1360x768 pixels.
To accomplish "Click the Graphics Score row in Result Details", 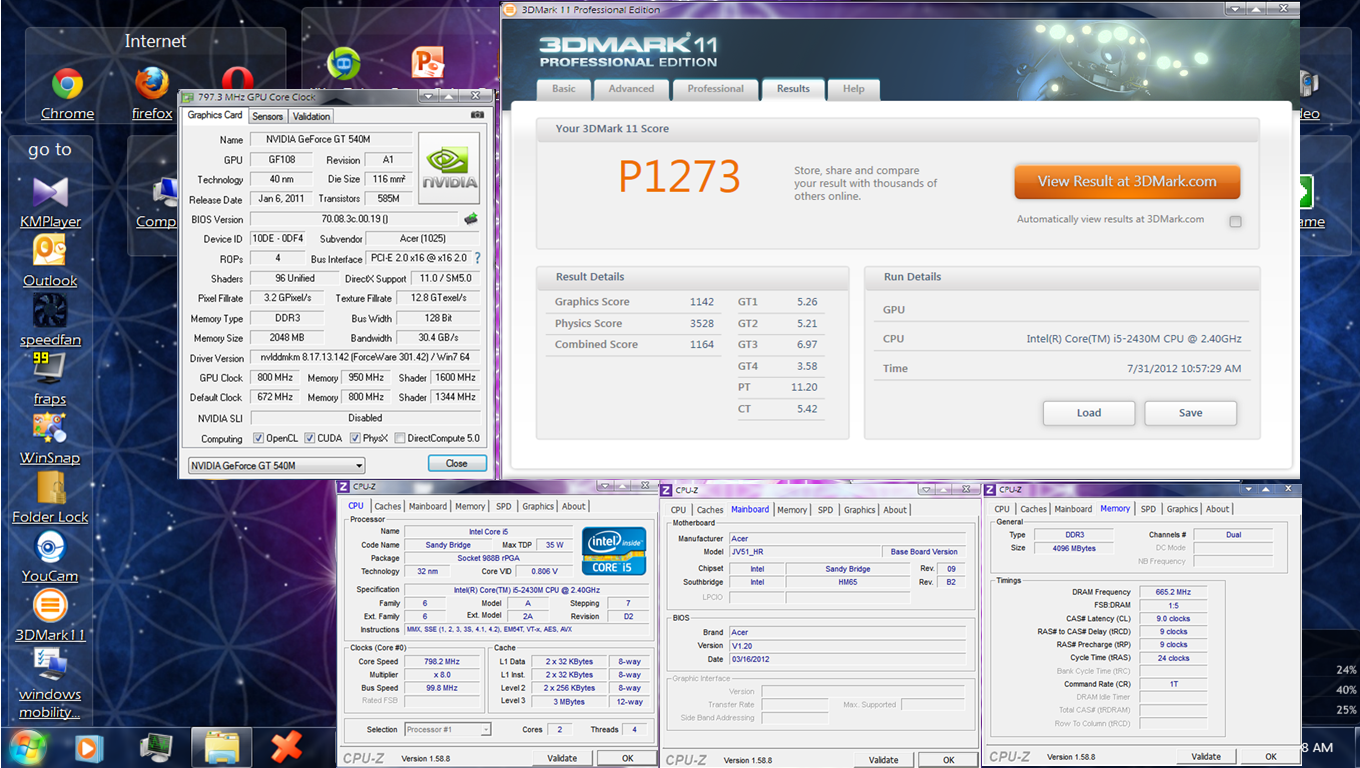I will click(x=634, y=302).
